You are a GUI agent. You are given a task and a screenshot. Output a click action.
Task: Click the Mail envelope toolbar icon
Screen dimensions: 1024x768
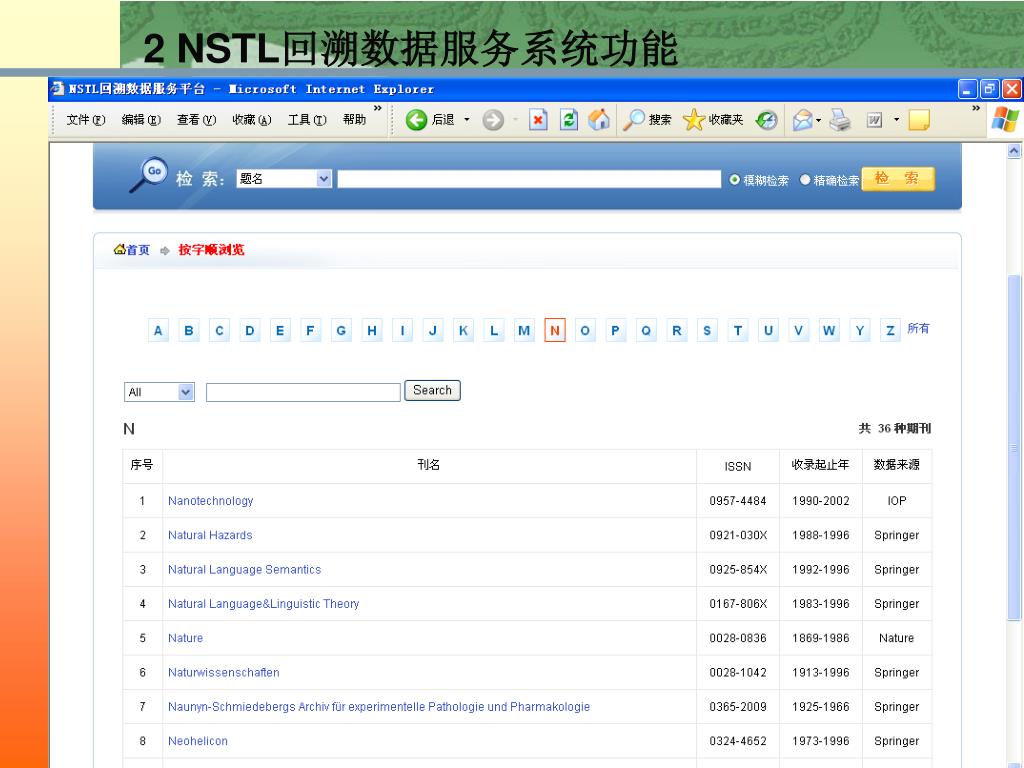803,120
